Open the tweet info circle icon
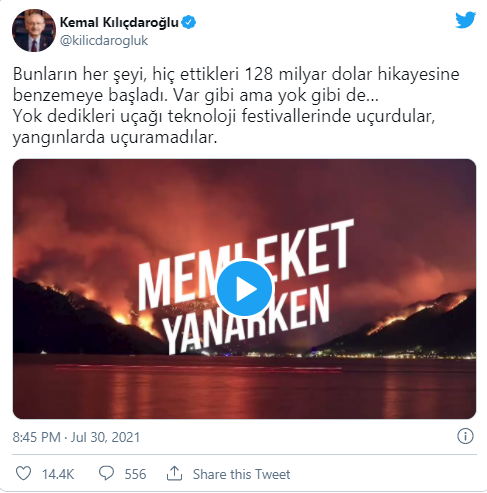Image resolution: width=487 pixels, height=493 pixels. (x=465, y=436)
